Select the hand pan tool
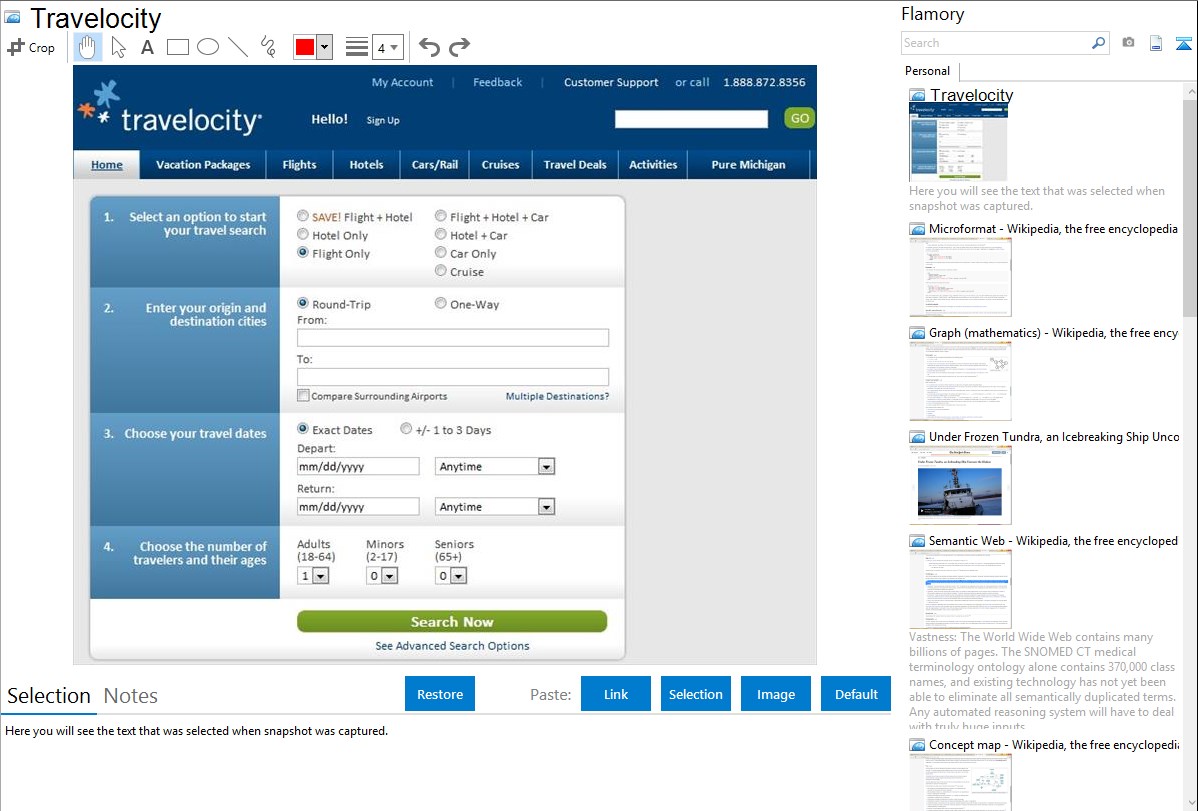 [x=88, y=47]
